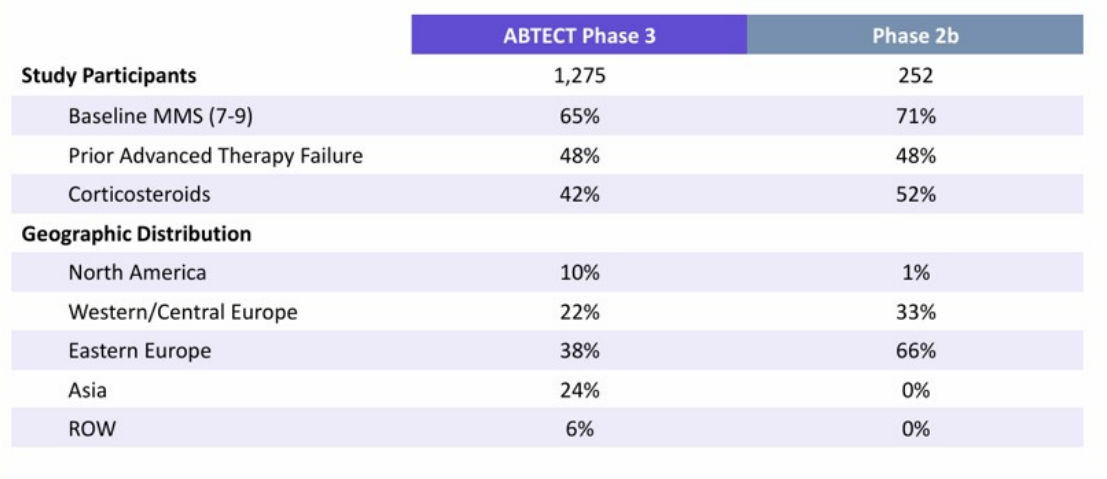Click the 71% Baseline MMS Phase 2b cell
Image resolution: width=1107 pixels, height=479 pixels.
915,116
